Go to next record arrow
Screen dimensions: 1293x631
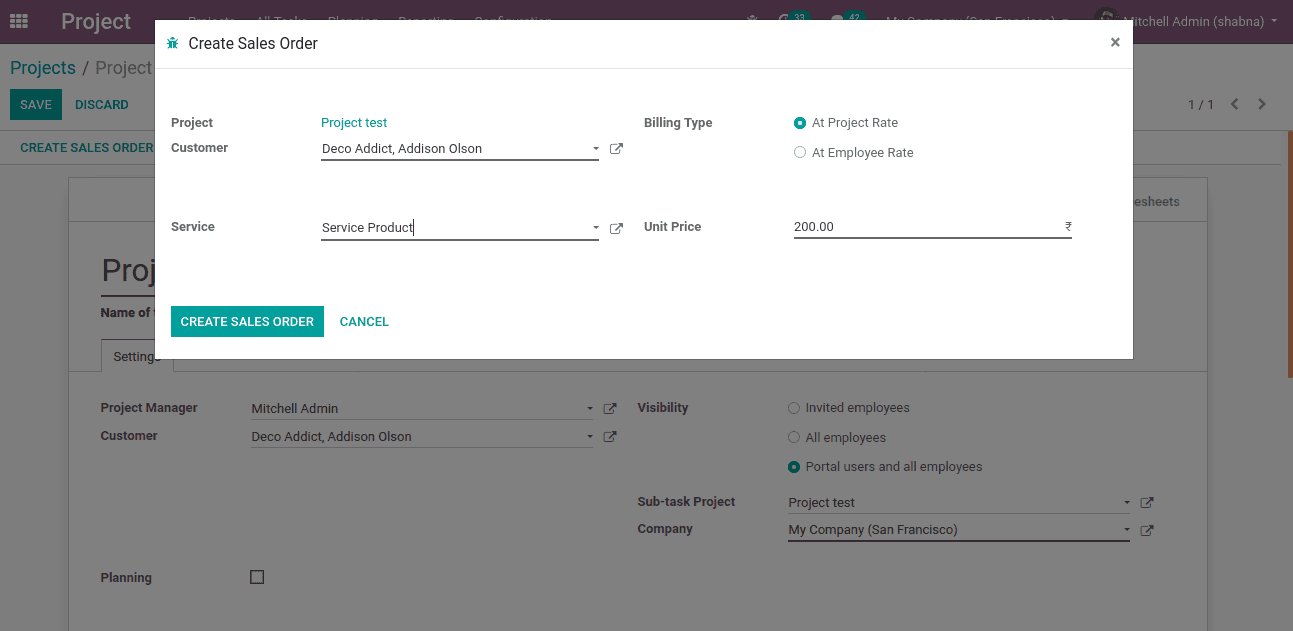(x=1262, y=105)
